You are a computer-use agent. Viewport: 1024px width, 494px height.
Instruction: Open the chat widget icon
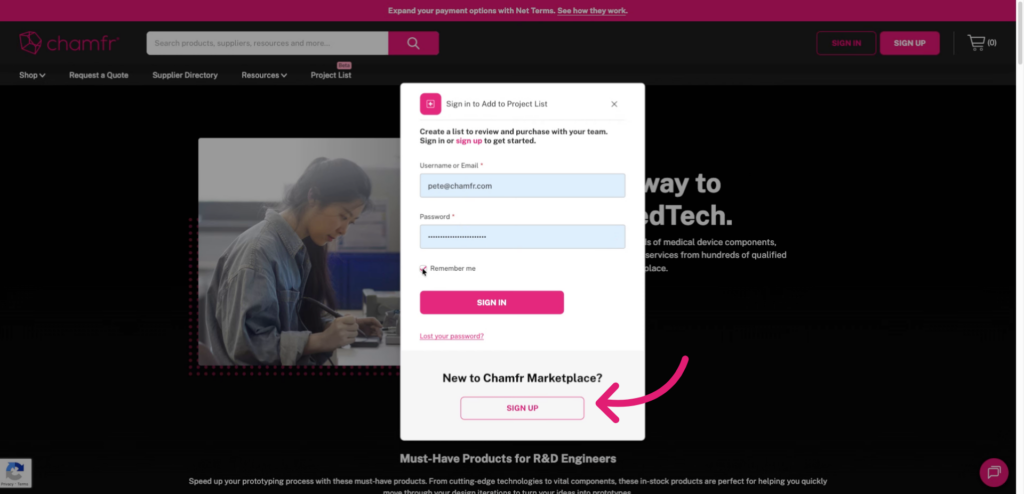click(993, 472)
